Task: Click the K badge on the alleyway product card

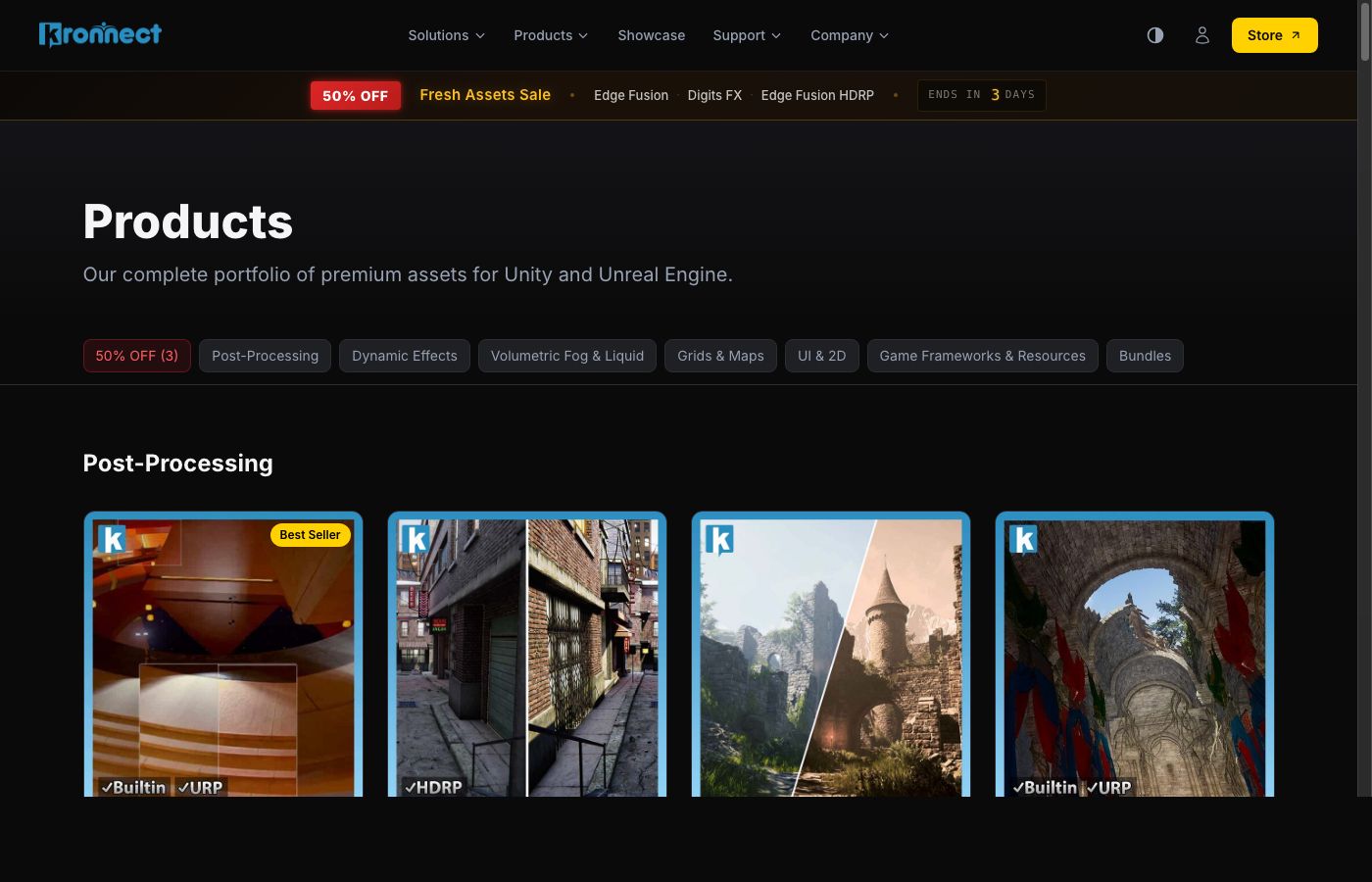Action: (416, 539)
